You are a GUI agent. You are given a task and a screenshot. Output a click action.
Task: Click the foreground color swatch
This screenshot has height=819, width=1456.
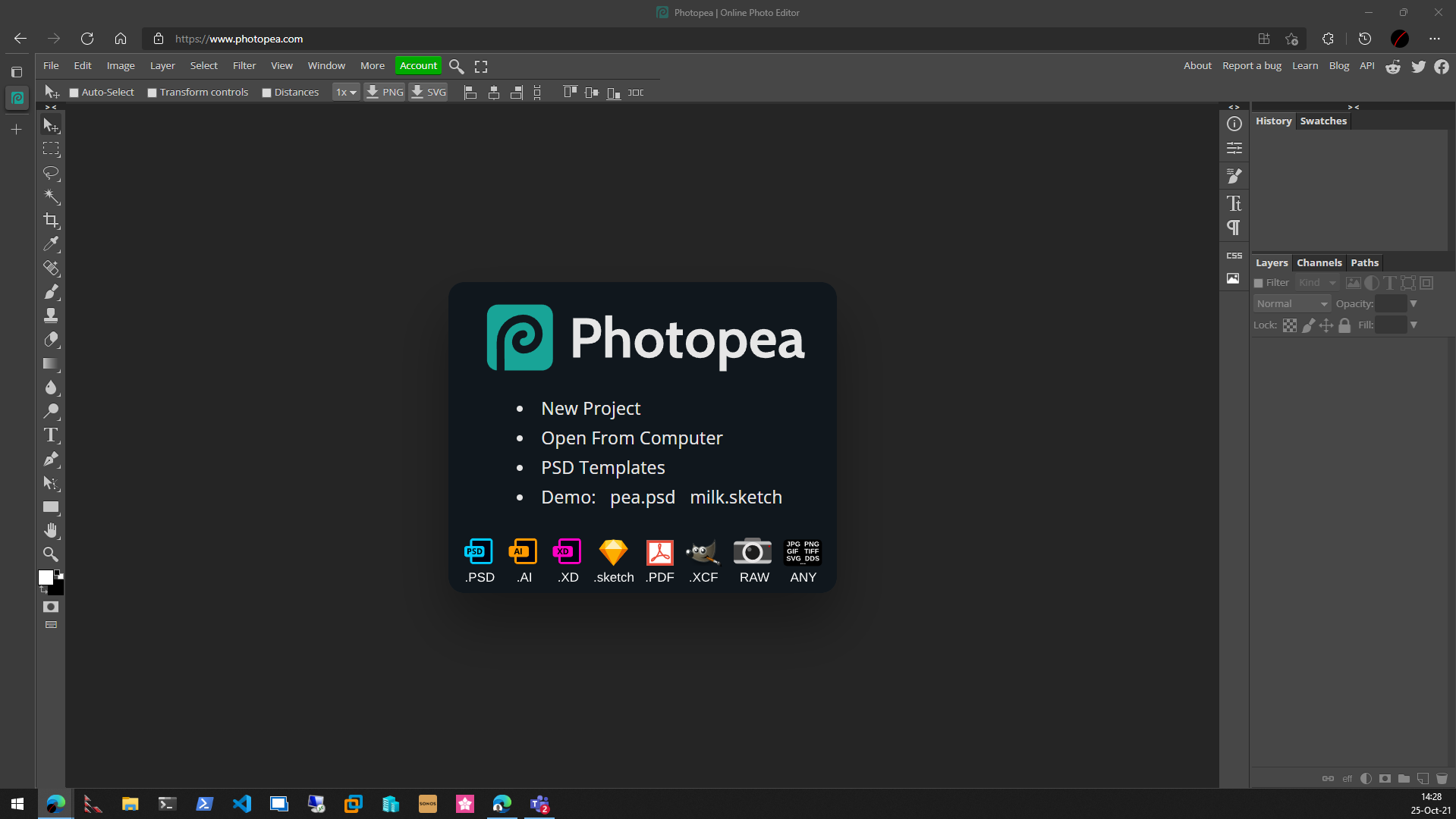(x=47, y=578)
